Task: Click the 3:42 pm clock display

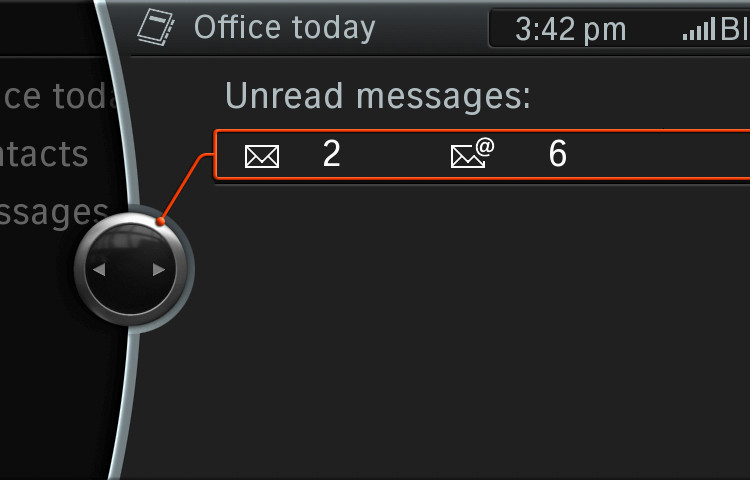Action: 570,30
